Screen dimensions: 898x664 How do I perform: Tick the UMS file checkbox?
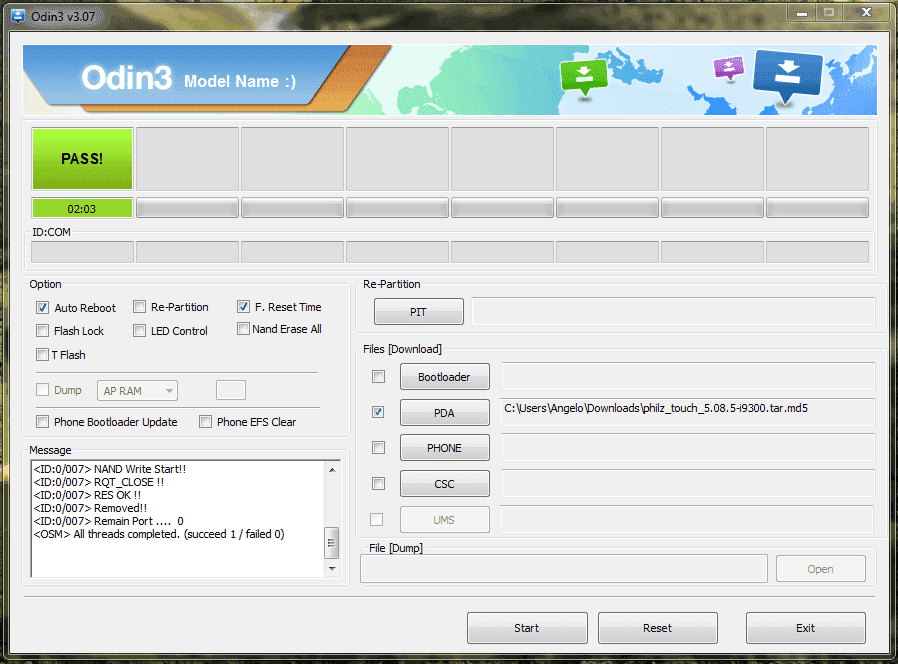point(376,520)
